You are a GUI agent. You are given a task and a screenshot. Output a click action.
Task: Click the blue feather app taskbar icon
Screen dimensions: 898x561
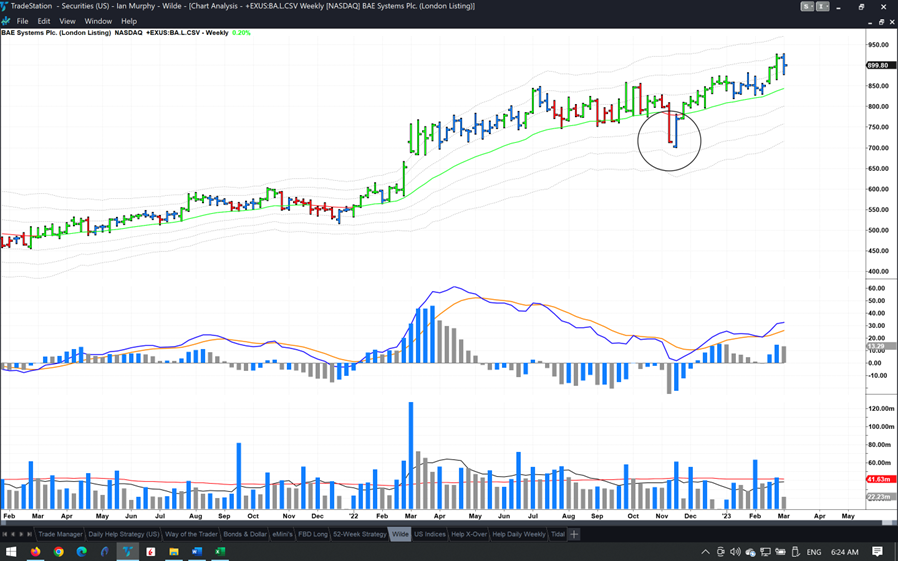click(x=104, y=552)
